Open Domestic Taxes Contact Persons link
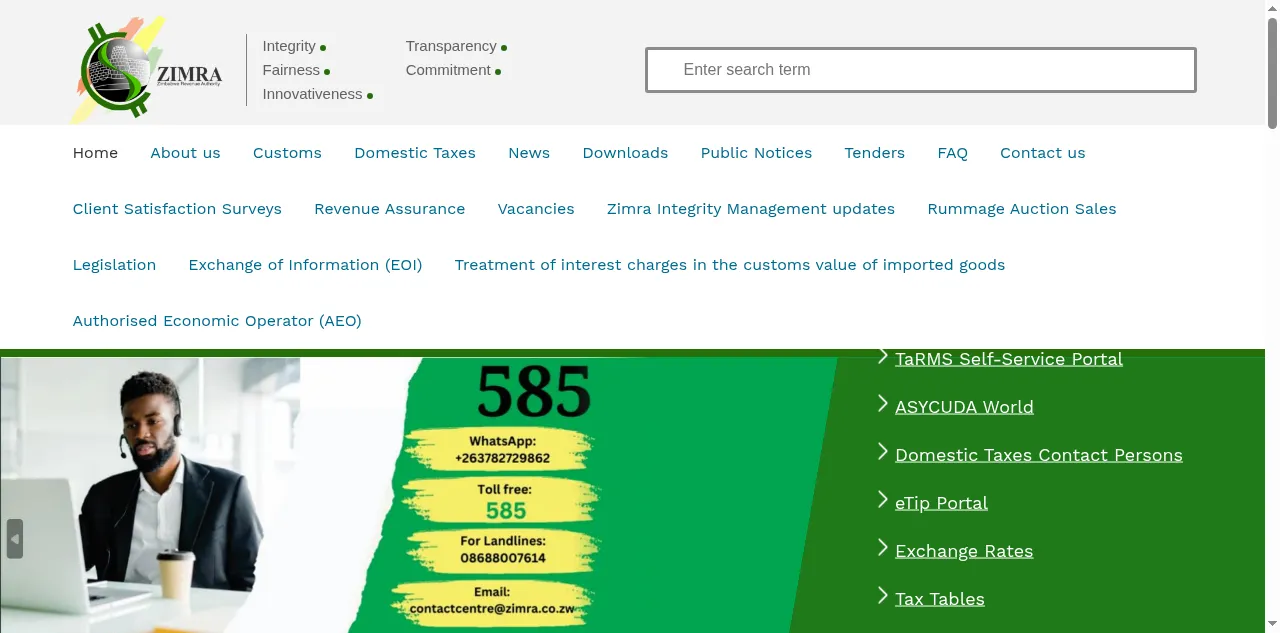1280x633 pixels. pos(1039,455)
